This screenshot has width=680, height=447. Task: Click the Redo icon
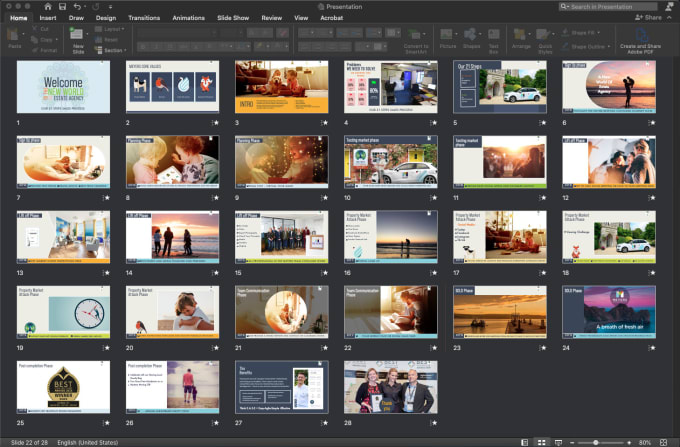95,7
